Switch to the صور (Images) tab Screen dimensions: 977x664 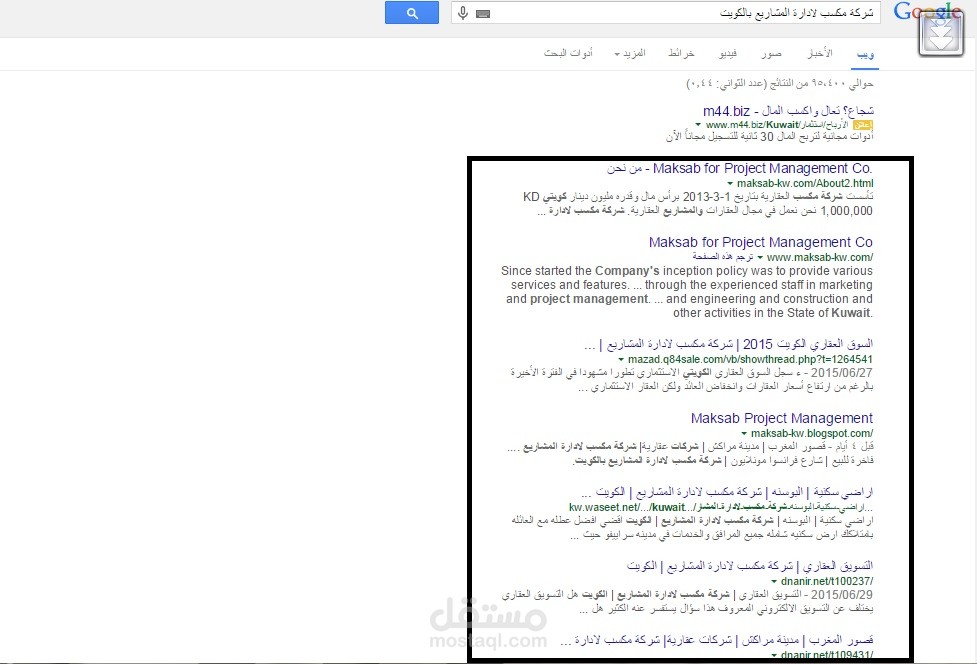click(771, 54)
